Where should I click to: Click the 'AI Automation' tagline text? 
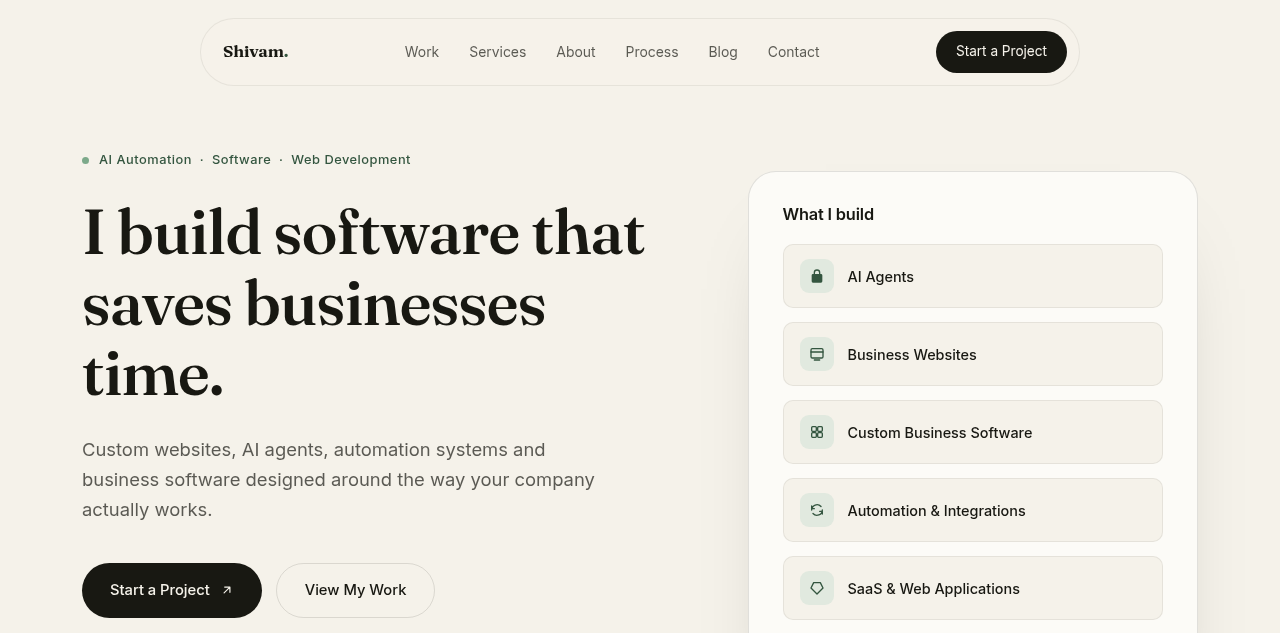pyautogui.click(x=145, y=160)
